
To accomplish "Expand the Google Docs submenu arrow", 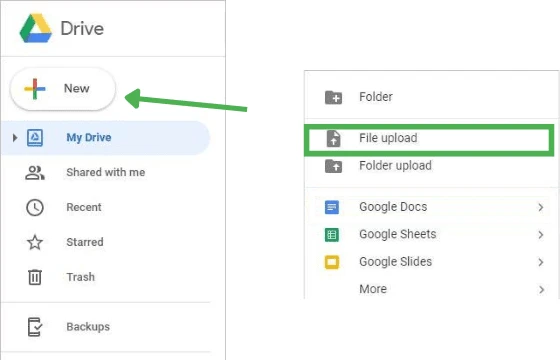I will pyautogui.click(x=541, y=208).
